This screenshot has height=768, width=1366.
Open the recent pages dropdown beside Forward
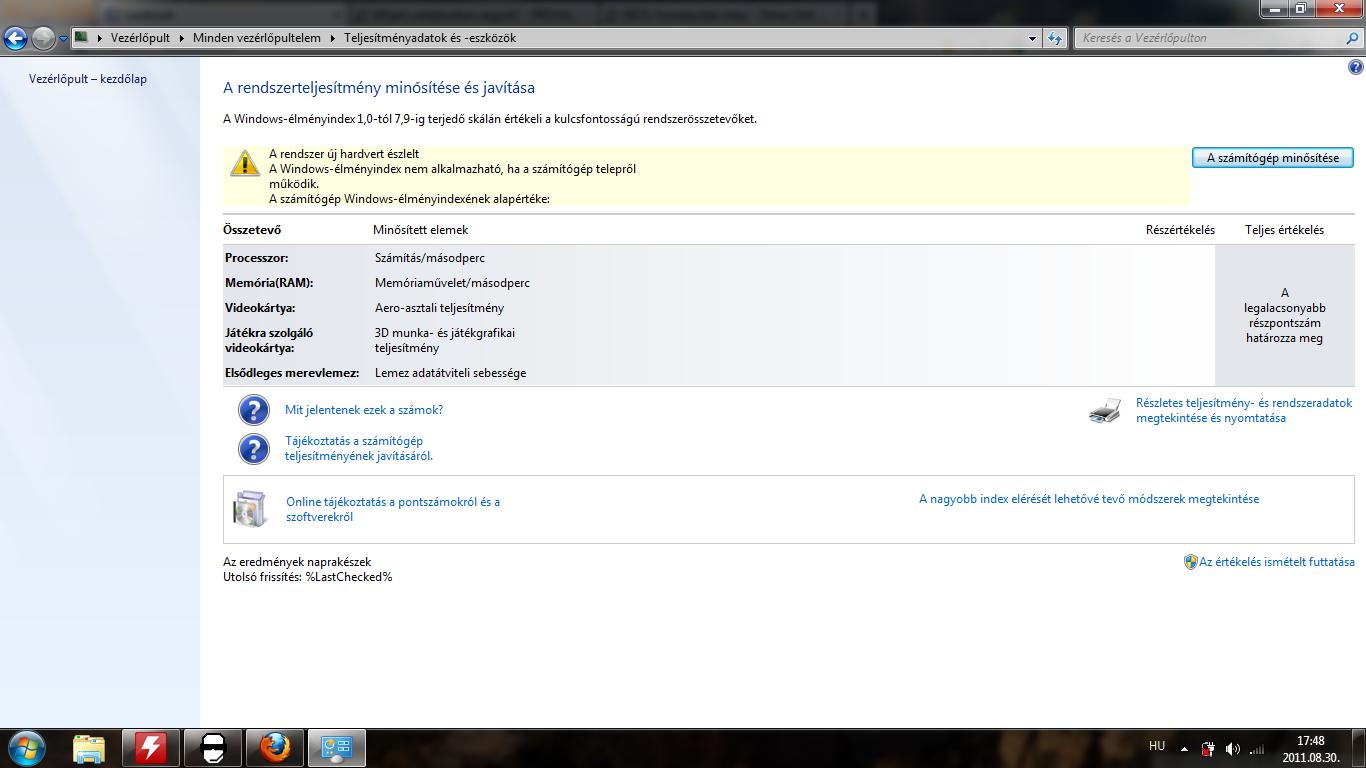(x=63, y=38)
